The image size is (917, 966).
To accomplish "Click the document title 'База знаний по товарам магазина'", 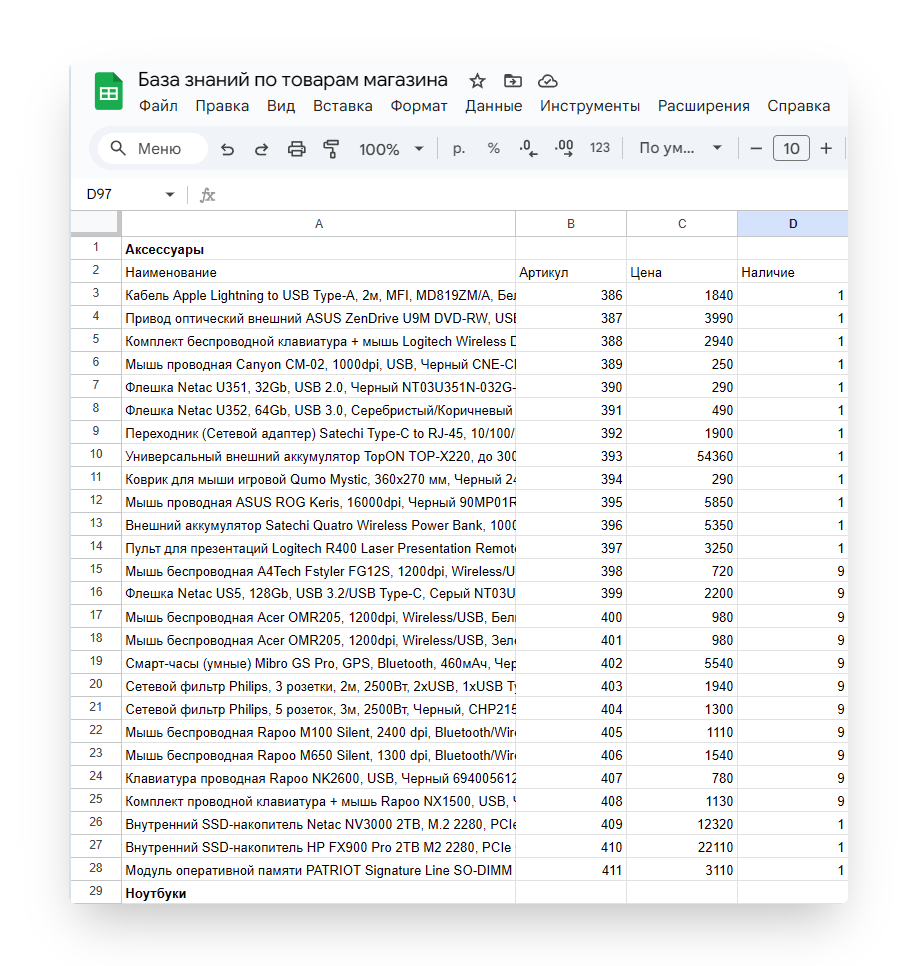I will pos(293,80).
